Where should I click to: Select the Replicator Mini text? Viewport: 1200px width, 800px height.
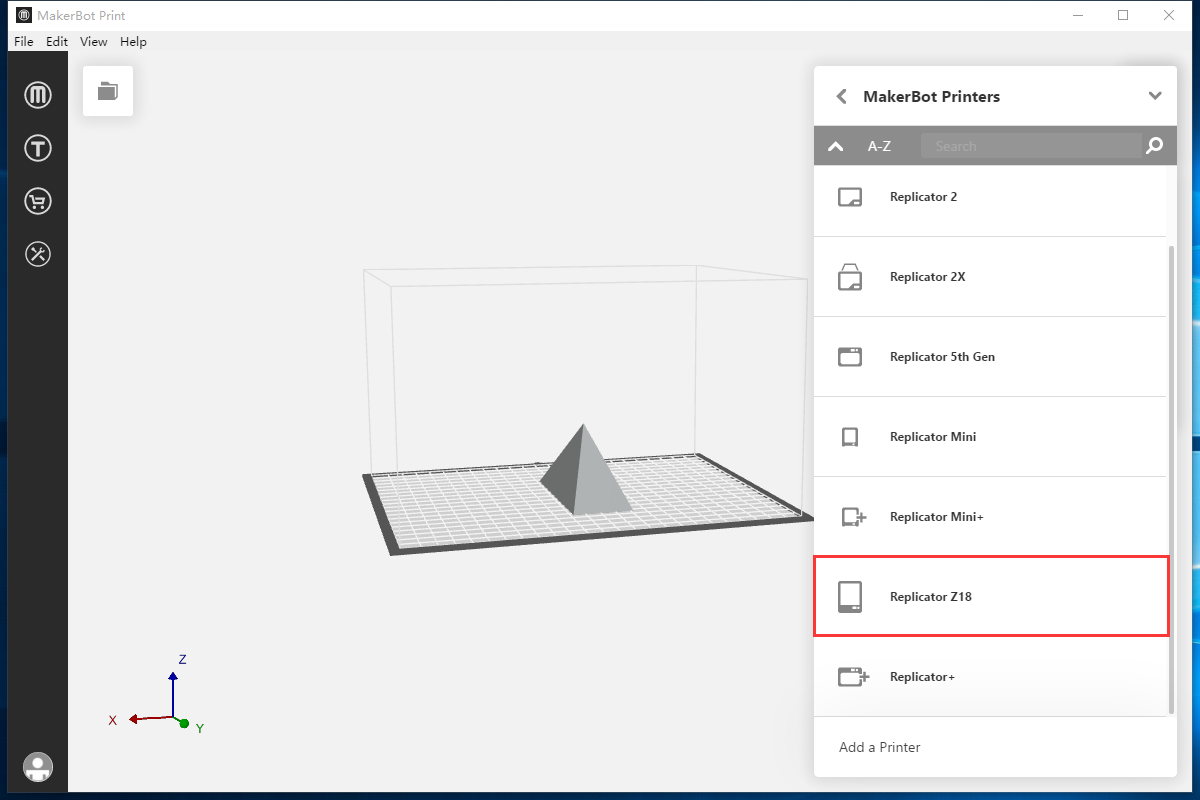tap(933, 437)
